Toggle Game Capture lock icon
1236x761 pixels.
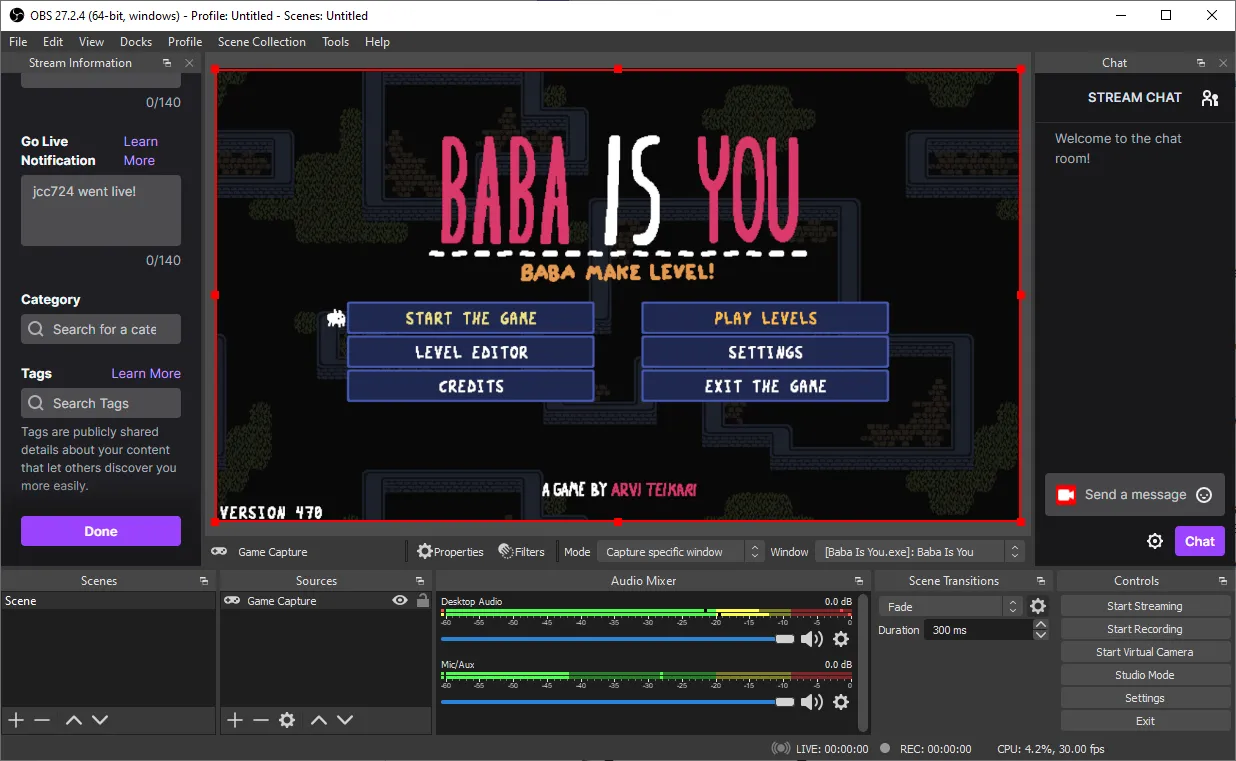tap(422, 601)
